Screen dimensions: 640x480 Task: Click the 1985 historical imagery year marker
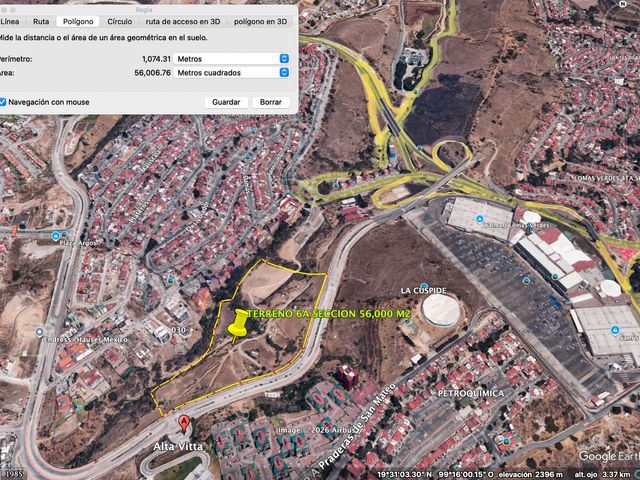coord(13,474)
